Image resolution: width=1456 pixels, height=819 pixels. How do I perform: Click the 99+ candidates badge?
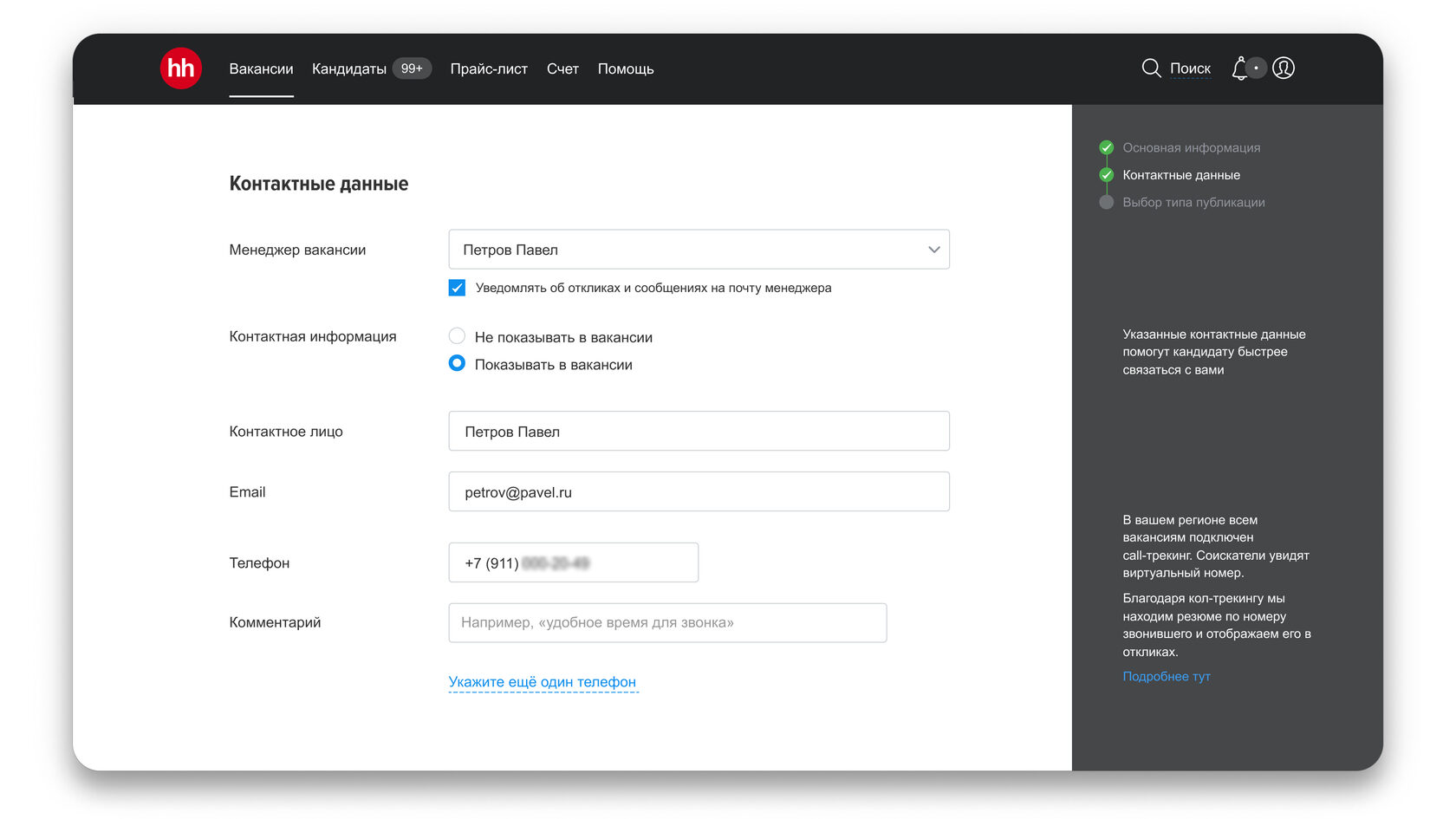413,68
